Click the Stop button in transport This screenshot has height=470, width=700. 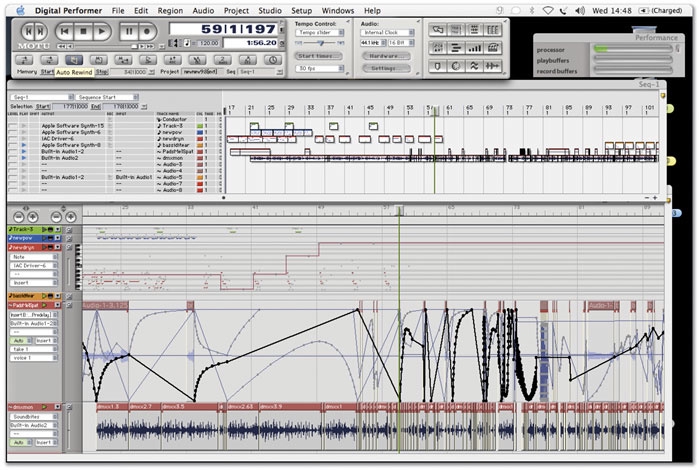[x=83, y=31]
